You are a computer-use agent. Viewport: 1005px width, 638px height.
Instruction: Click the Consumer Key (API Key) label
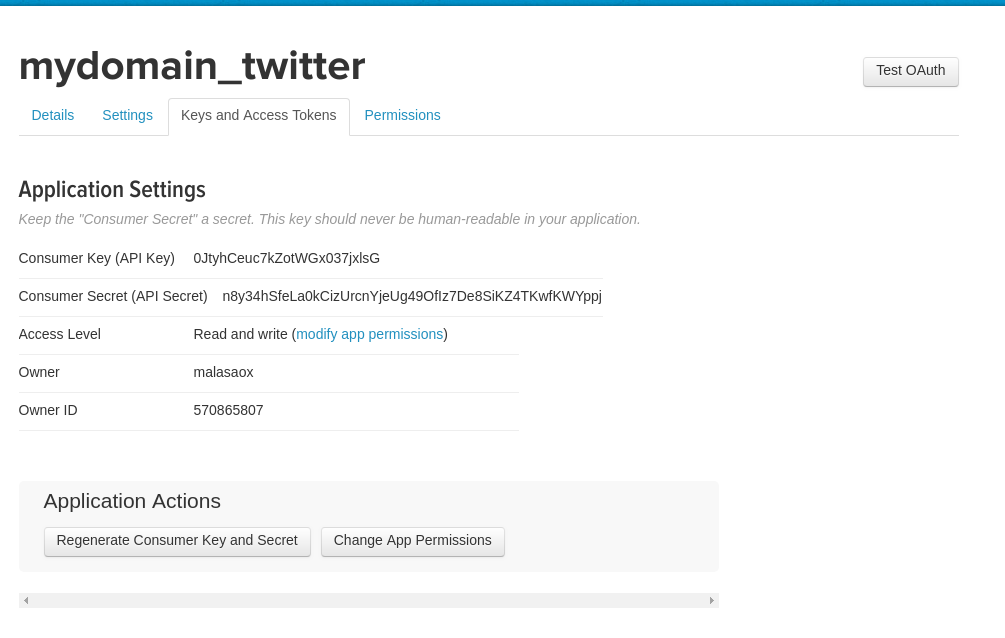tap(97, 258)
